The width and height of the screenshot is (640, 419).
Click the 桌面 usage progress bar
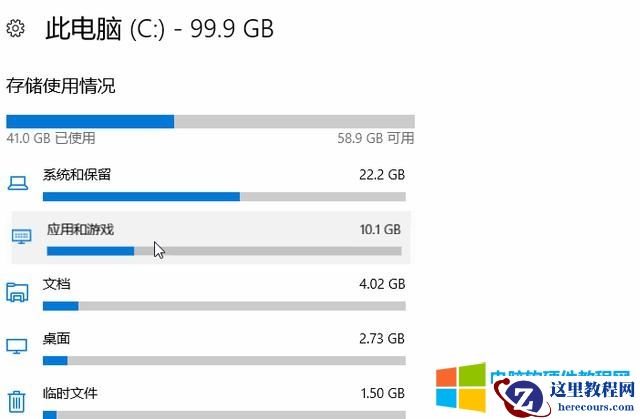click(x=224, y=360)
